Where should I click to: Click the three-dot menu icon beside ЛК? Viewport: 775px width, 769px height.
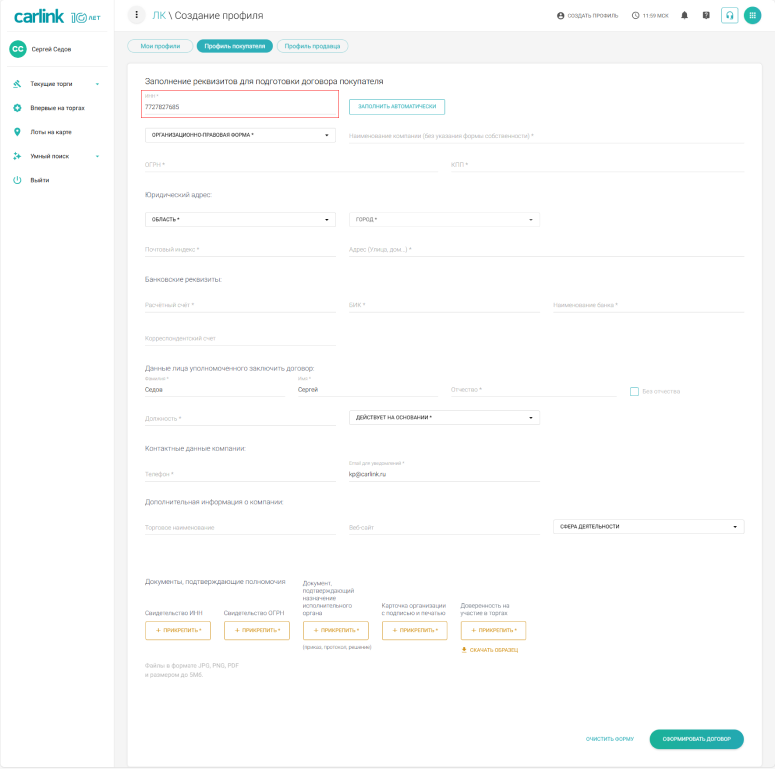pos(136,15)
